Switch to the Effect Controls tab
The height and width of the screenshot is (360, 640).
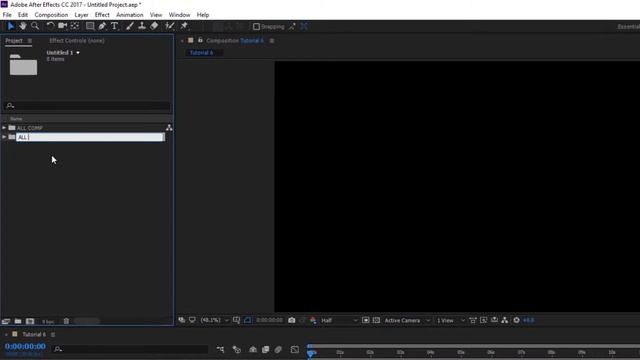tap(77, 40)
